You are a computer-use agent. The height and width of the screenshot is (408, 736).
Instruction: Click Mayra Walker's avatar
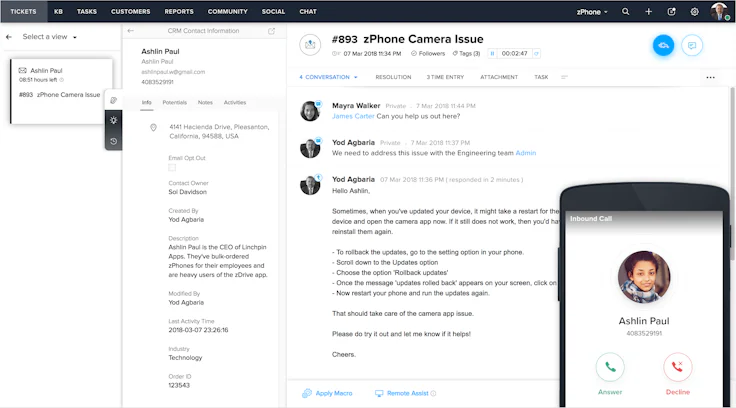coord(310,111)
